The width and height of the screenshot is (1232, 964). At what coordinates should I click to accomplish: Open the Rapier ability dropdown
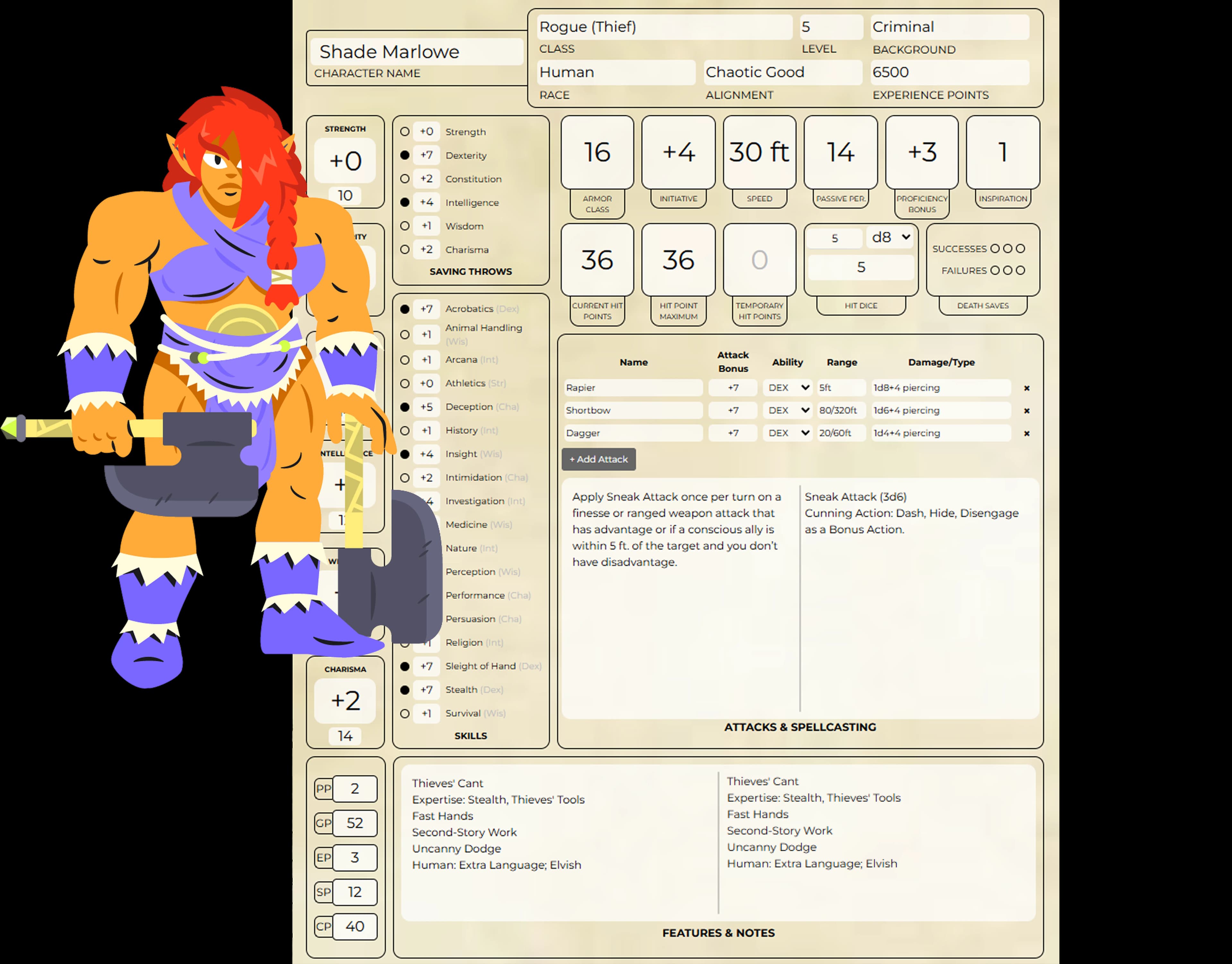(x=787, y=388)
